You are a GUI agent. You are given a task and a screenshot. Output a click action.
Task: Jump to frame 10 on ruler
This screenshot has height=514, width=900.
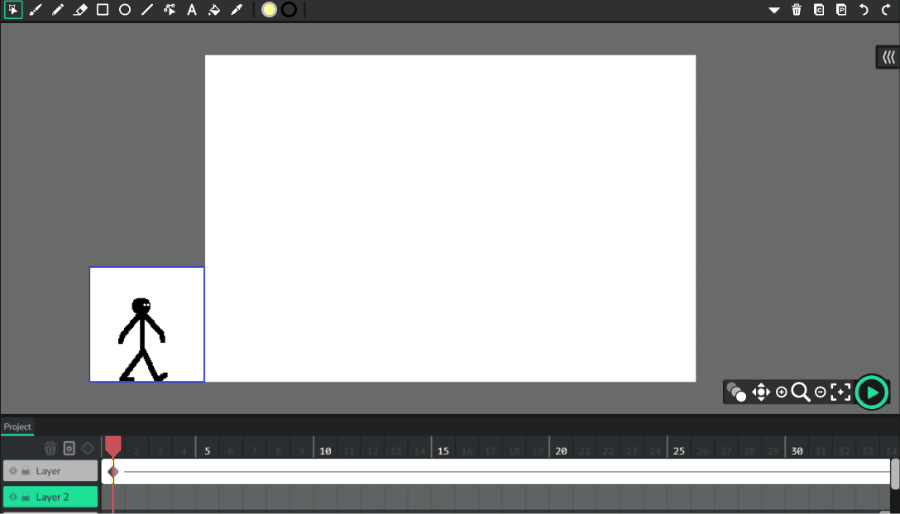[325, 451]
